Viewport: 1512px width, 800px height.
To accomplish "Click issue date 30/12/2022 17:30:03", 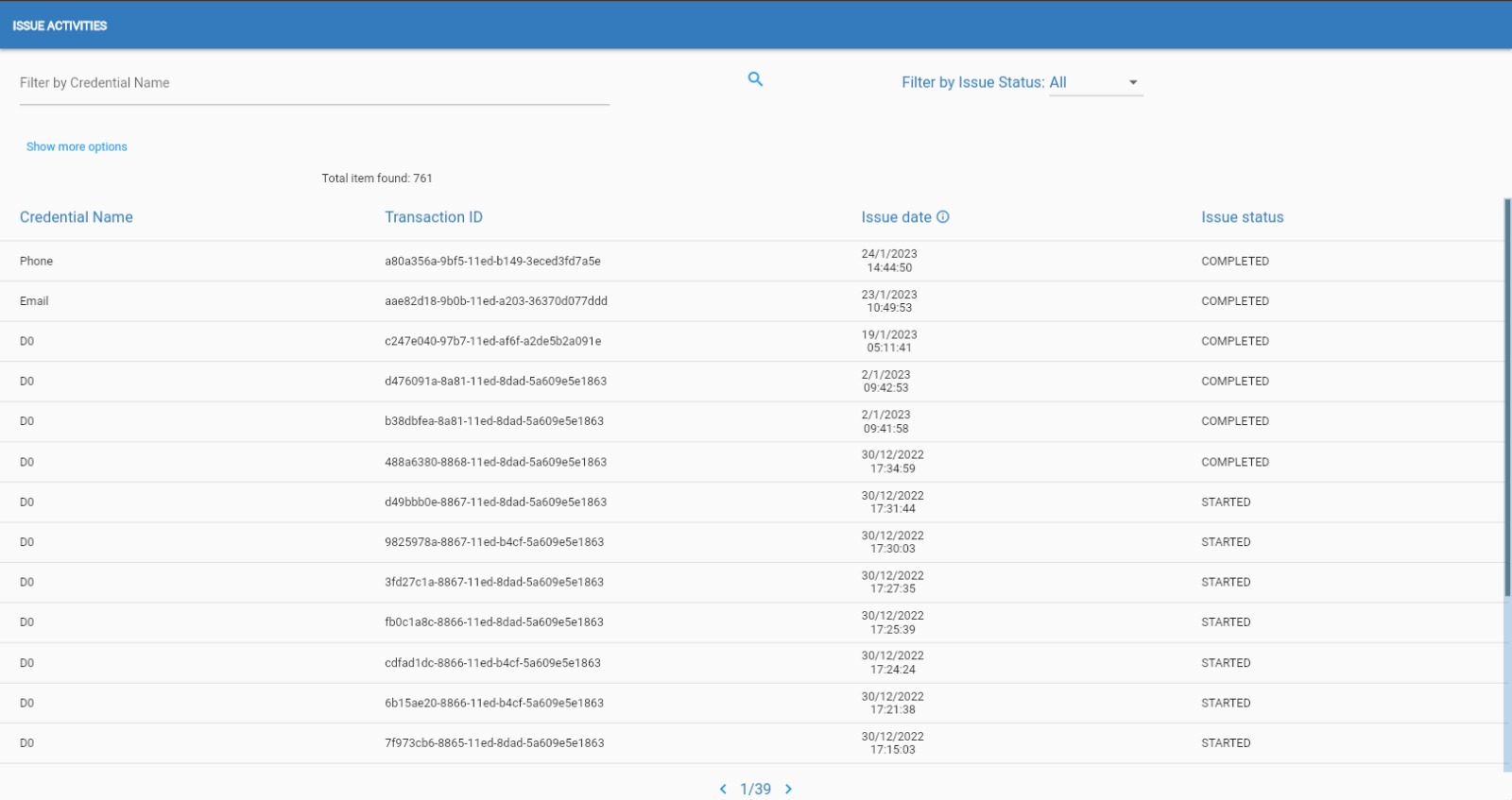I will [x=892, y=542].
